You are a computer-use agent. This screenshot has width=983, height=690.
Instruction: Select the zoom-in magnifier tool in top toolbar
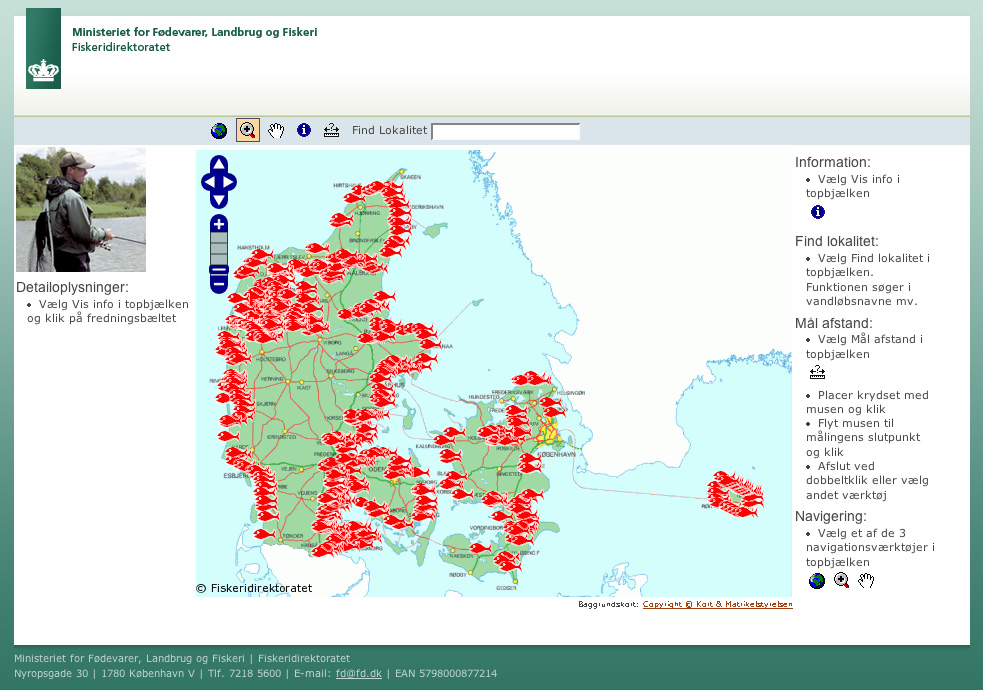point(248,130)
